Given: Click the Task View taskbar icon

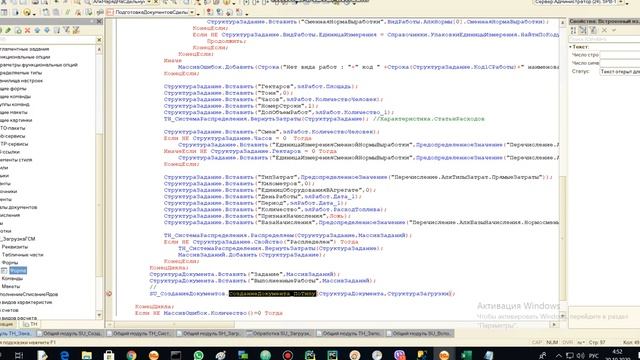Looking at the screenshot, I should point(19,355).
